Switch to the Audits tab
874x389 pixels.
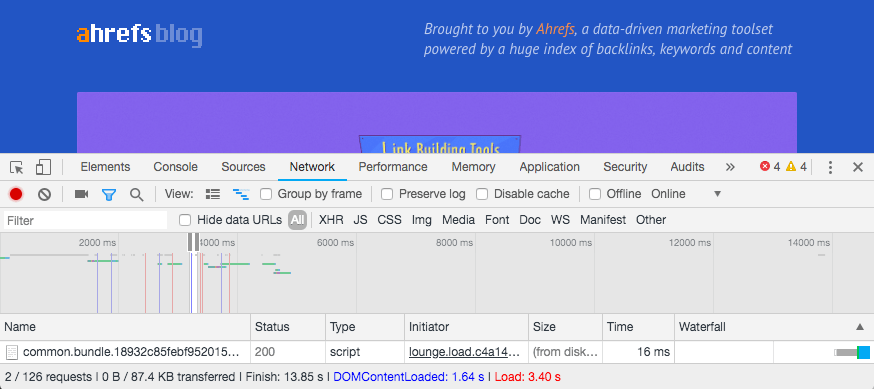coord(687,167)
